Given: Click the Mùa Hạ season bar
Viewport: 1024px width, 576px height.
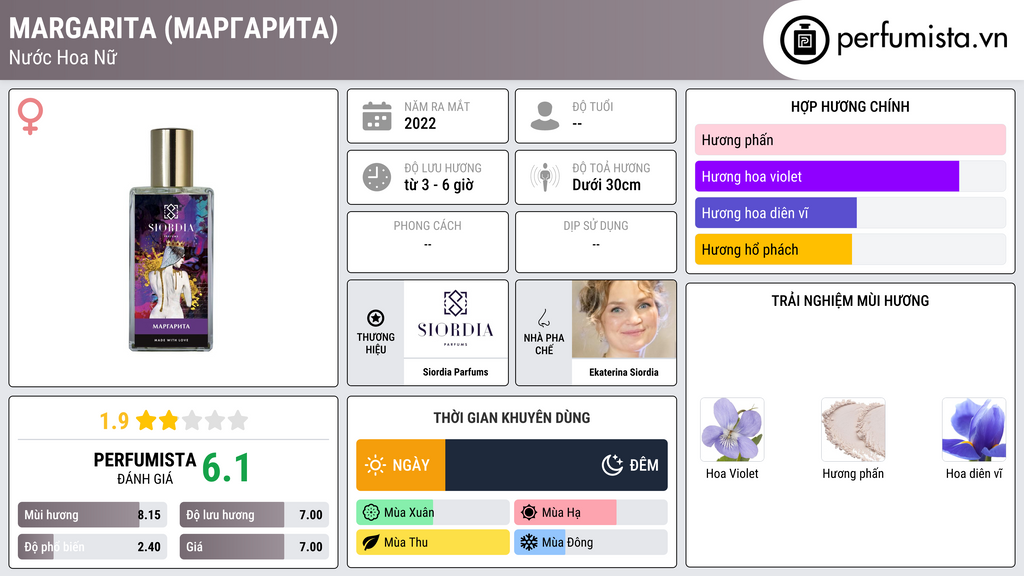Looking at the screenshot, I should pyautogui.click(x=590, y=513).
